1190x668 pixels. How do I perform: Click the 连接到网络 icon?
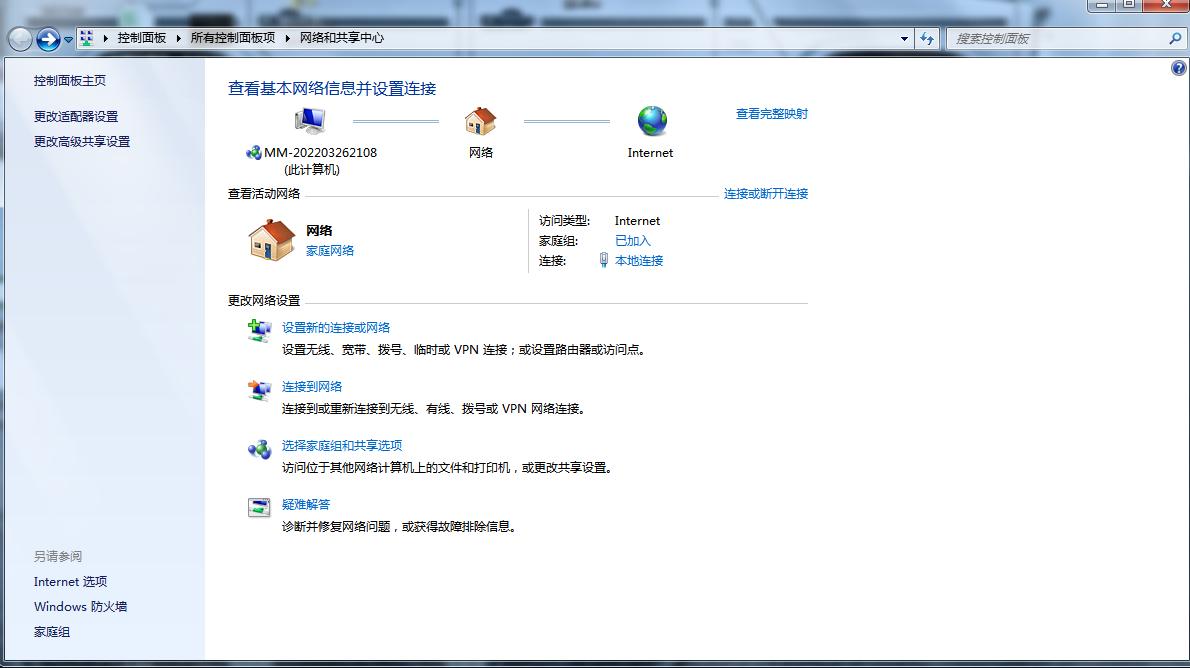pos(259,391)
